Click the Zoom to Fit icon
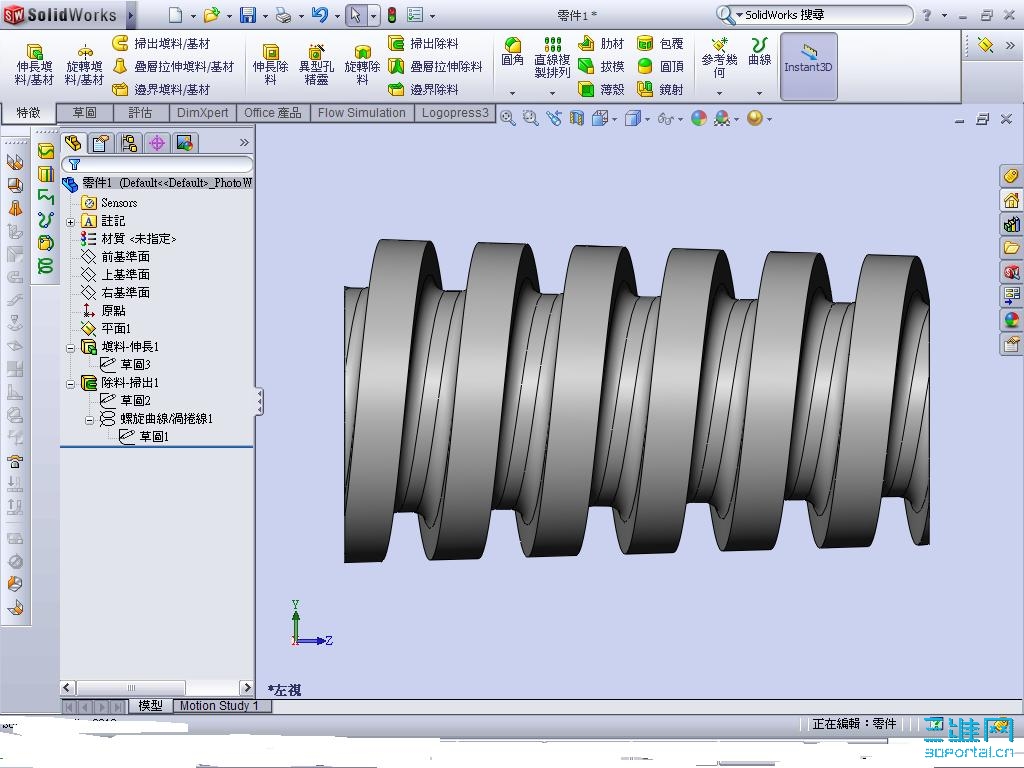 tap(507, 118)
